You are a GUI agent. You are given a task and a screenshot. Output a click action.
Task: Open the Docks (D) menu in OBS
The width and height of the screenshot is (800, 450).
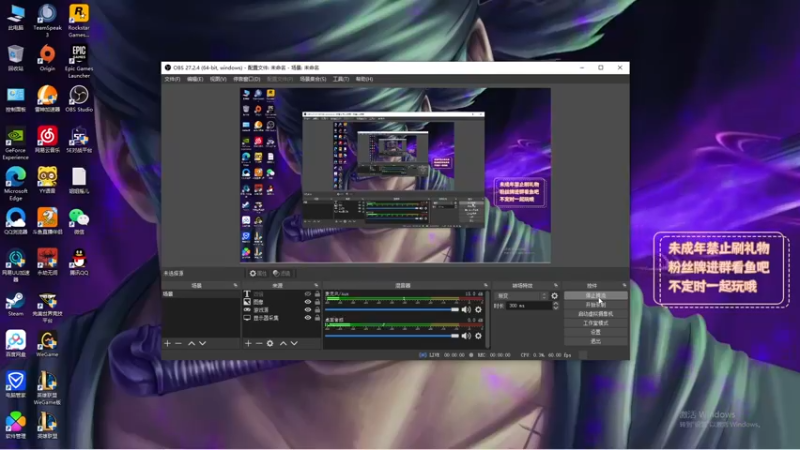pyautogui.click(x=246, y=79)
